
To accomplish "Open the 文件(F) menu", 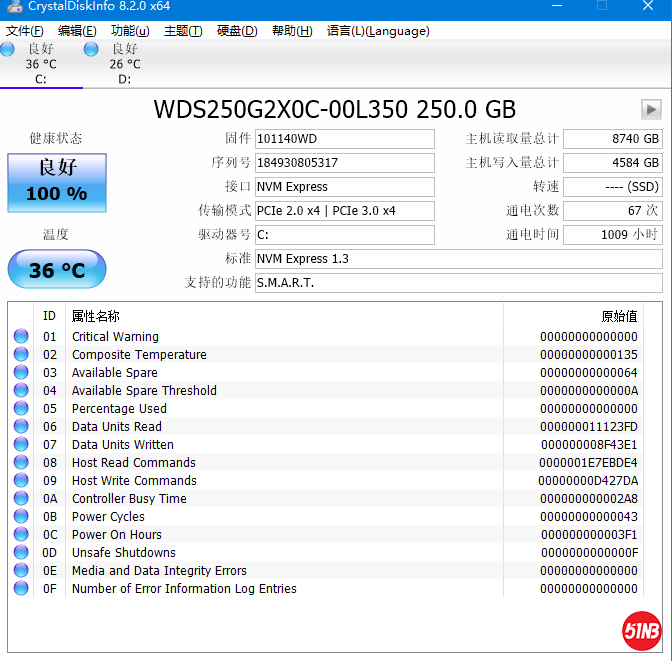I will [x=24, y=31].
